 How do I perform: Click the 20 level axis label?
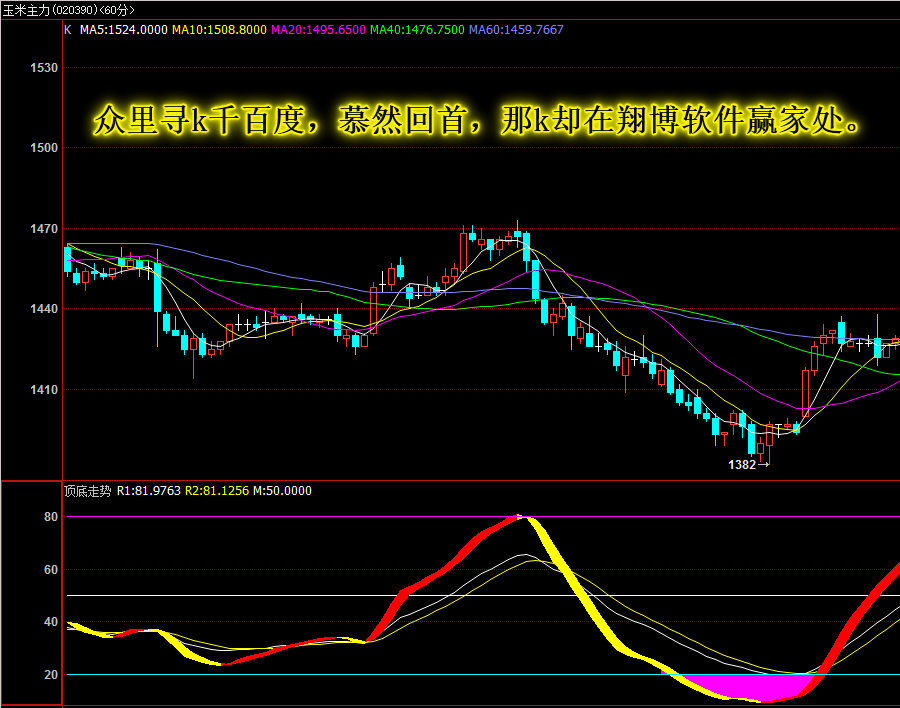click(x=51, y=675)
